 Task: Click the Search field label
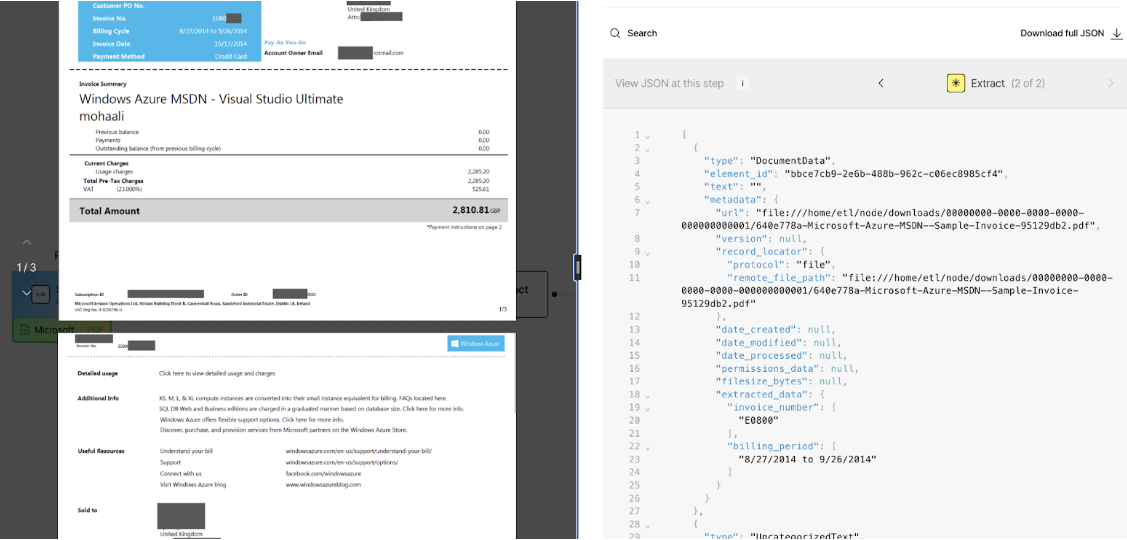pos(642,33)
